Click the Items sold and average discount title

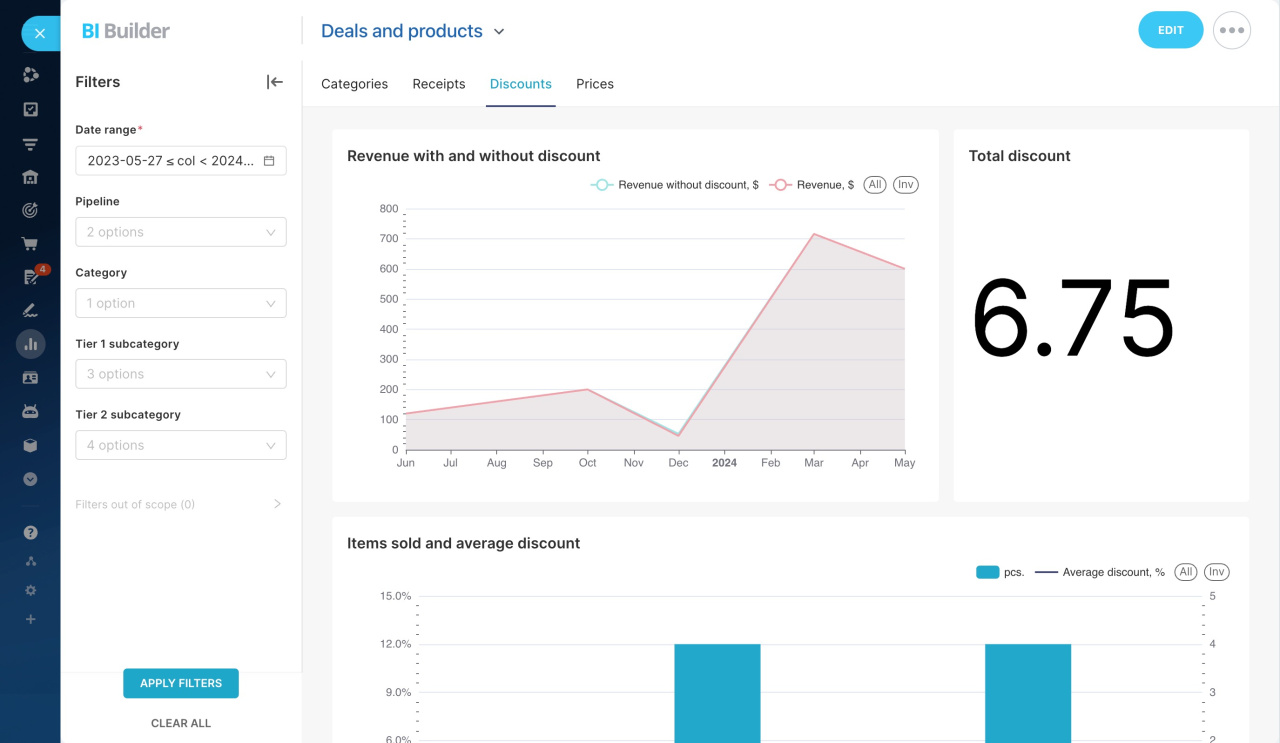pyautogui.click(x=464, y=543)
